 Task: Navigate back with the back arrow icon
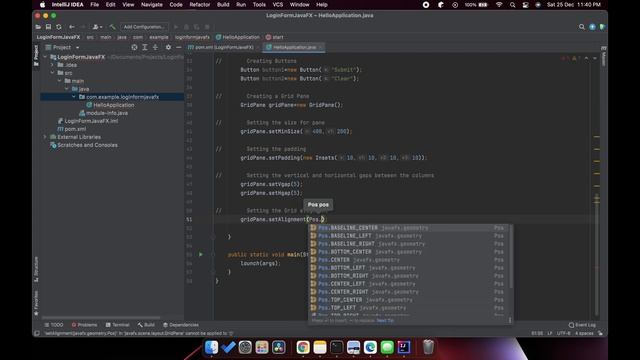click(x=72, y=27)
